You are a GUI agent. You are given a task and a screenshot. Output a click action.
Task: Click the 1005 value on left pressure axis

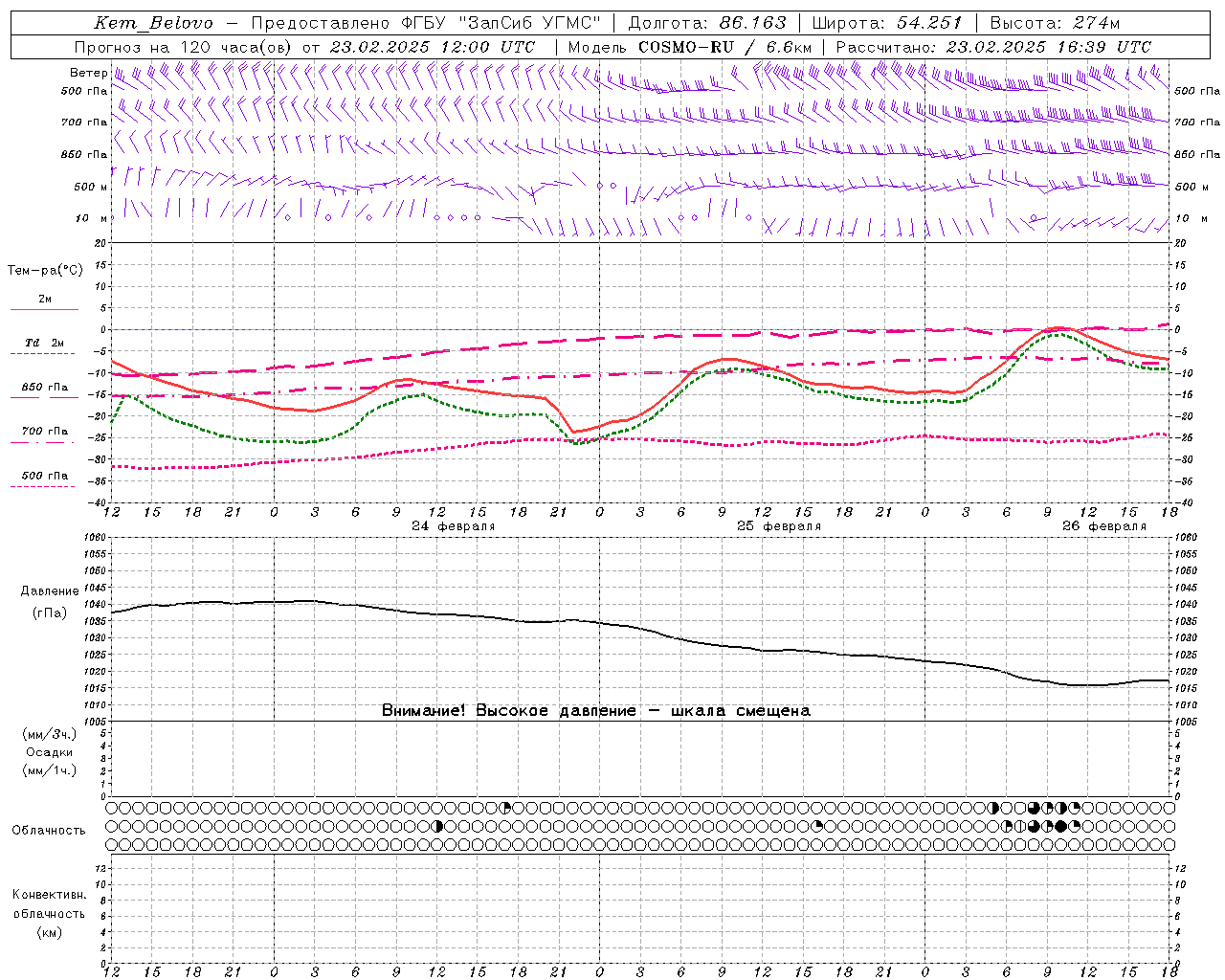tap(97, 721)
